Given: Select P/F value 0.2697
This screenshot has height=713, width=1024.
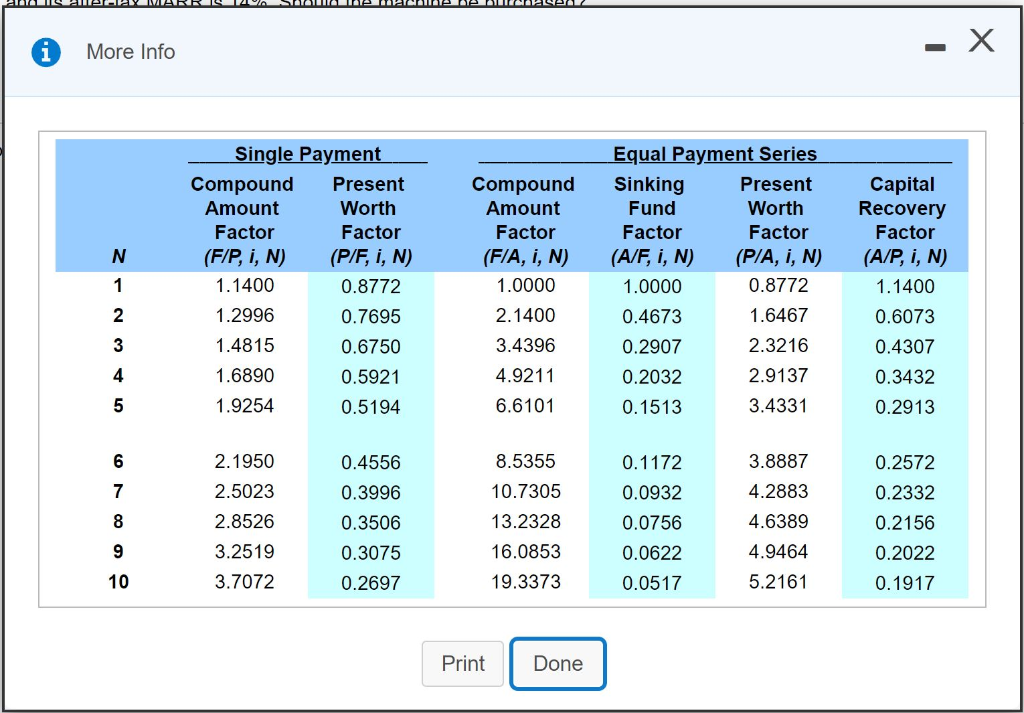Looking at the screenshot, I should pyautogui.click(x=371, y=582).
